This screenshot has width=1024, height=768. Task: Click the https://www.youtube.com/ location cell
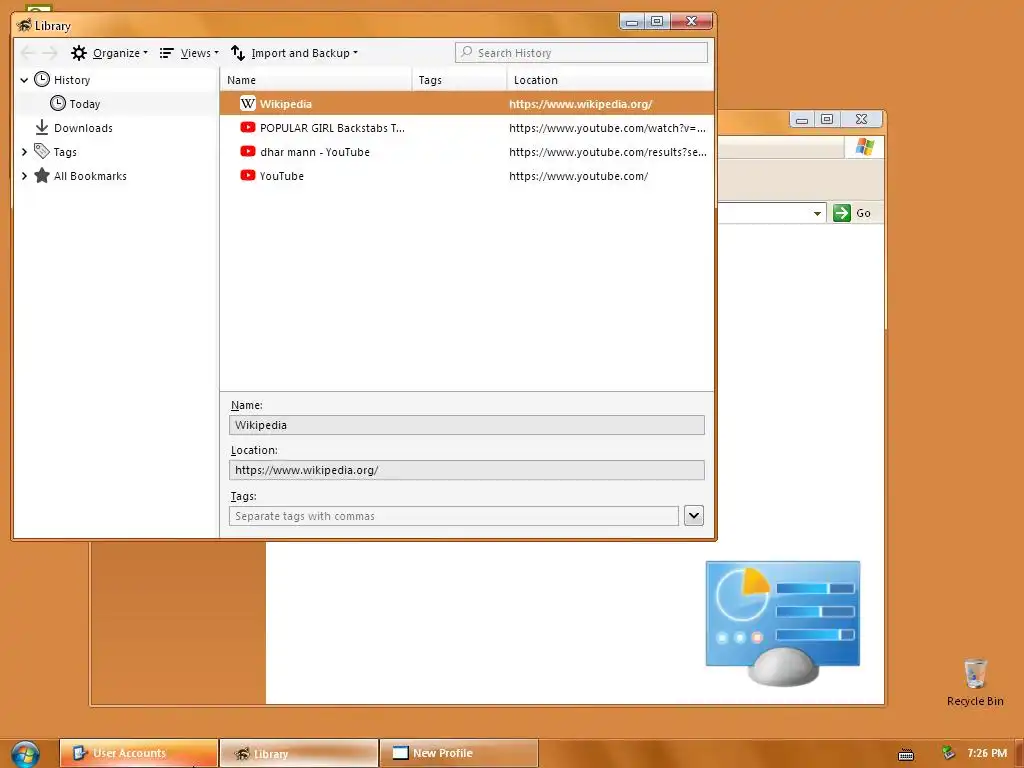click(x=579, y=176)
